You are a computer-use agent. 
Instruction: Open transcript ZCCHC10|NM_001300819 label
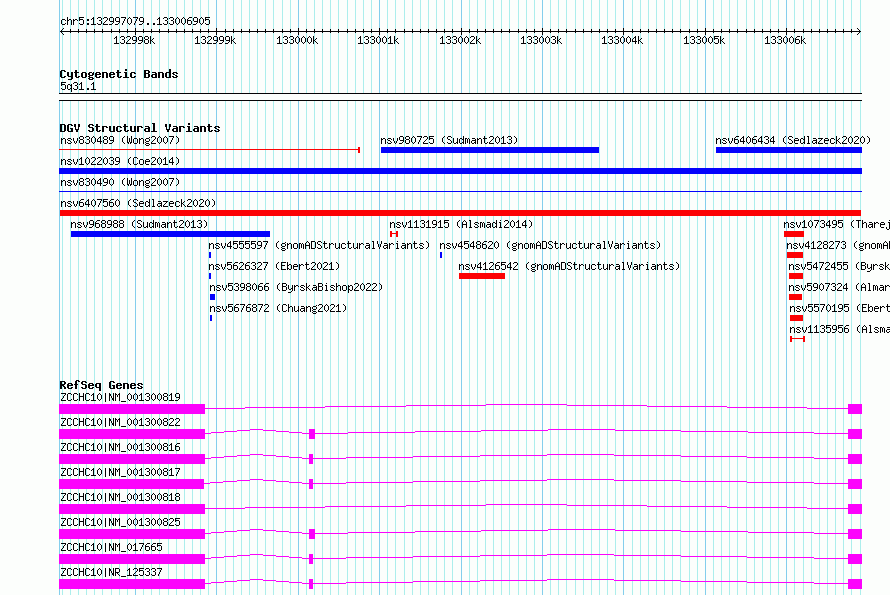tap(120, 397)
